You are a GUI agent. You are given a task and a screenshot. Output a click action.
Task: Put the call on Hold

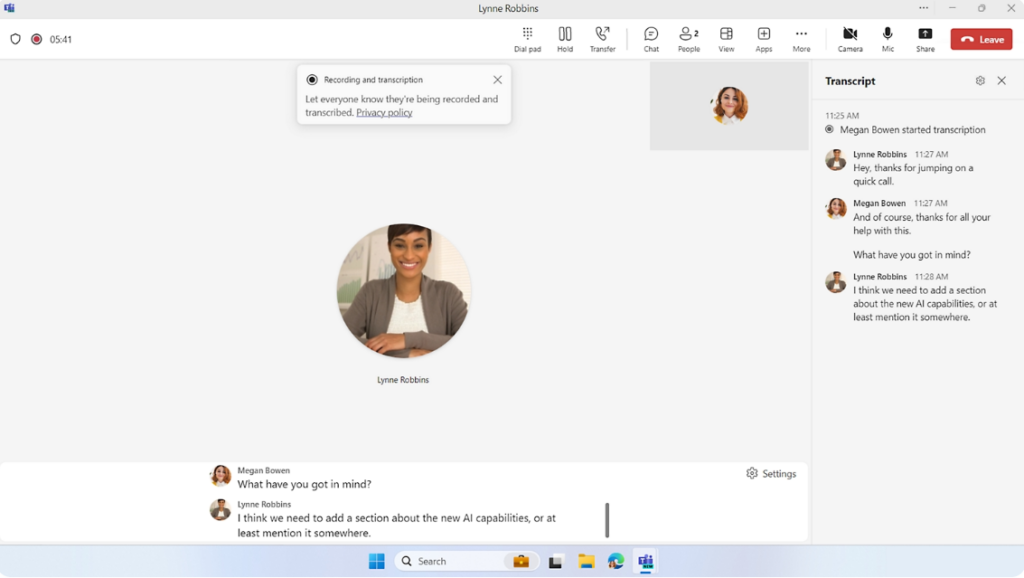click(x=565, y=39)
